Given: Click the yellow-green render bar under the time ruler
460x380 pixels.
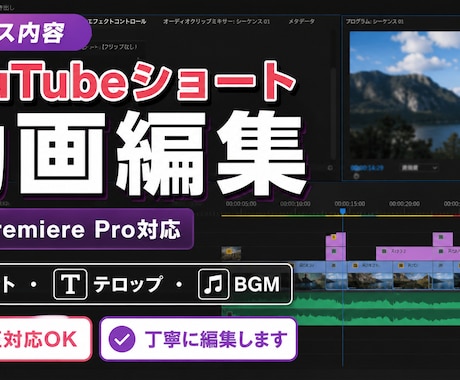Looking at the screenshot, I should click(341, 216).
